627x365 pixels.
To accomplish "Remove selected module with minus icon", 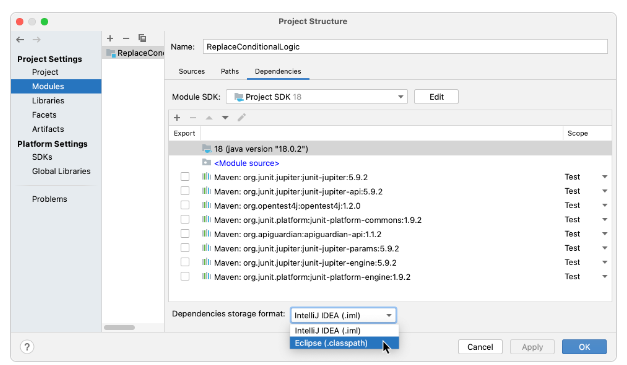I will point(126,38).
